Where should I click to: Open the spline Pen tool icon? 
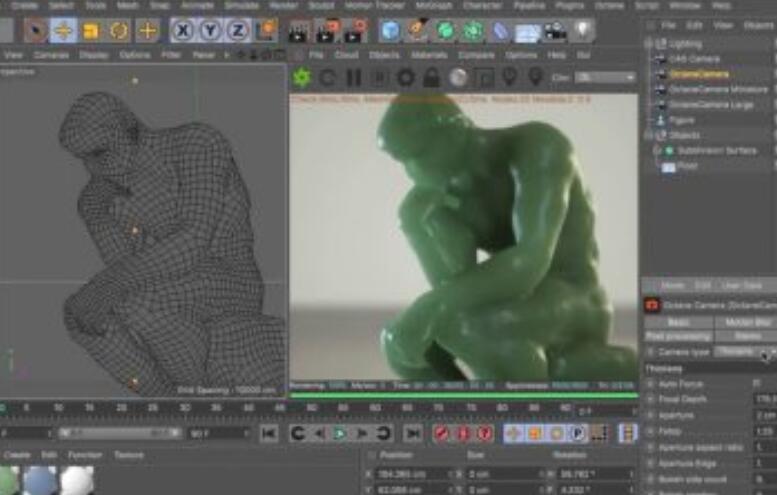418,30
